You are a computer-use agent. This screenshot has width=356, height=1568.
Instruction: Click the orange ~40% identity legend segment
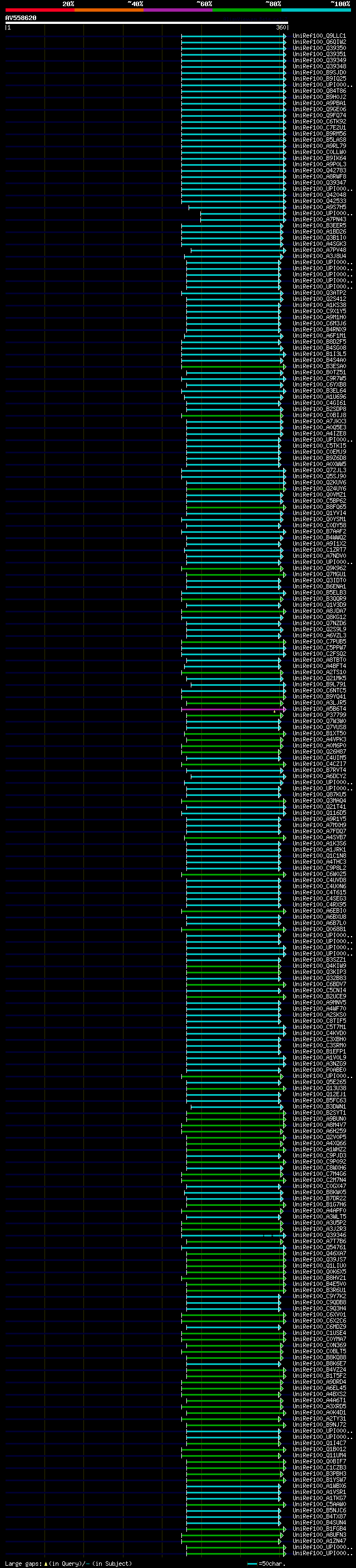pyautogui.click(x=109, y=11)
